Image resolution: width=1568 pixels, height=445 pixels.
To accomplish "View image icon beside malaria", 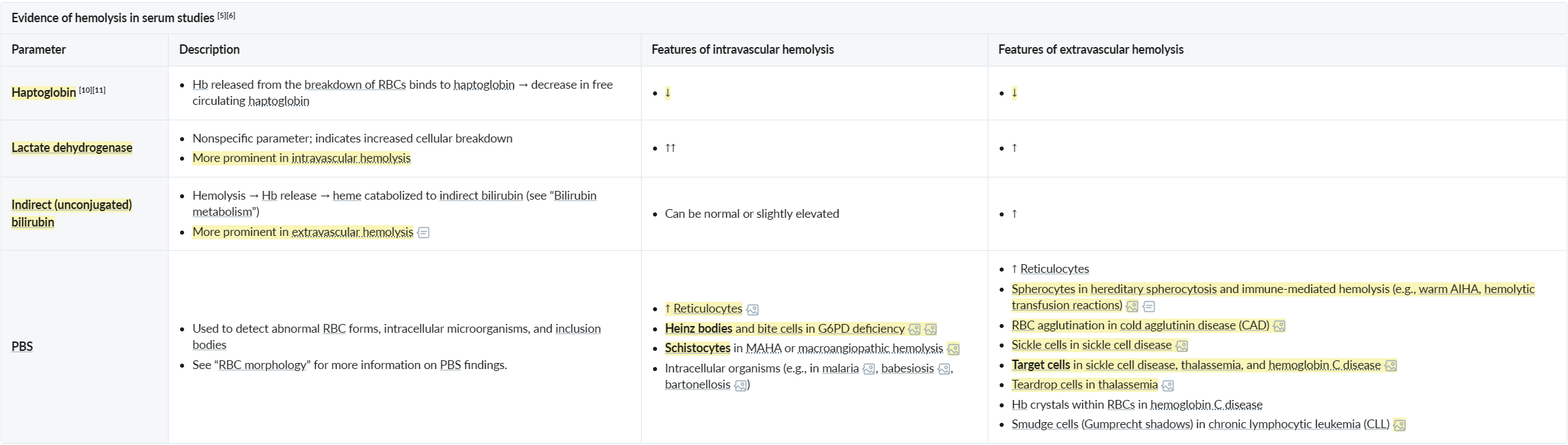I will [869, 369].
